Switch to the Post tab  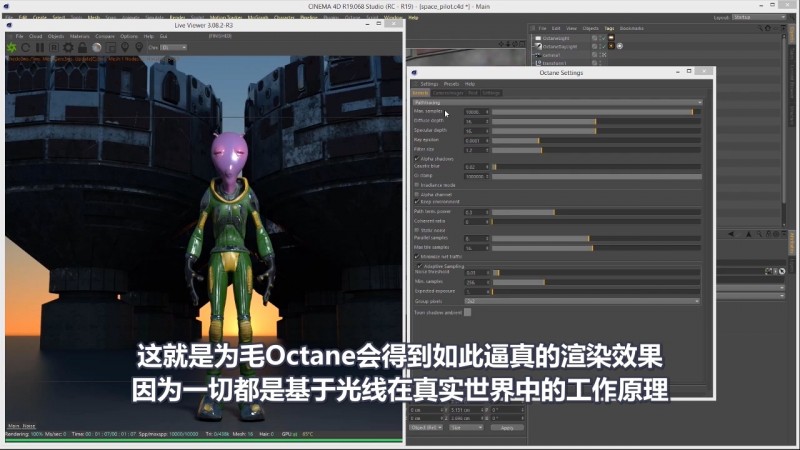click(x=473, y=93)
